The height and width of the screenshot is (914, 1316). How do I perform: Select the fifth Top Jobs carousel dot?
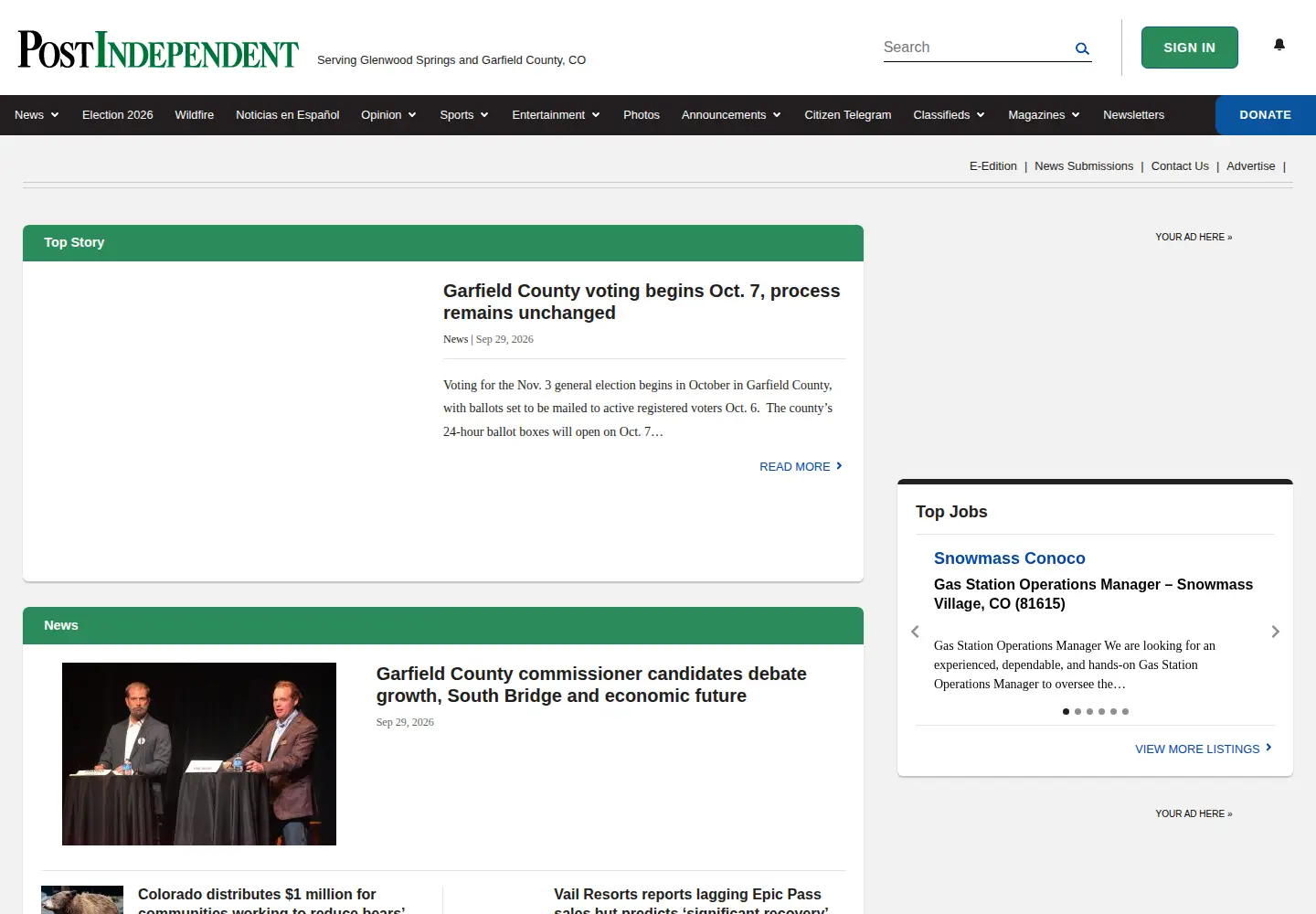[1113, 711]
